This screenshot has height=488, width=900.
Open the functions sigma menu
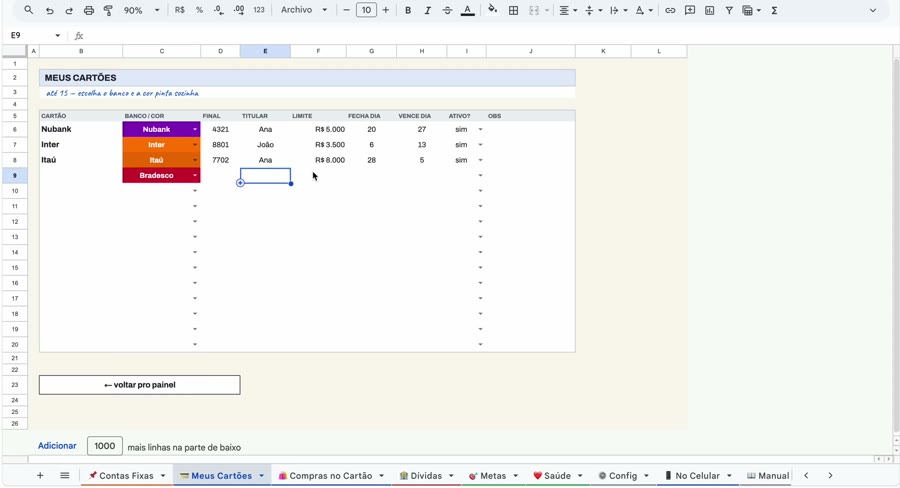coord(774,10)
